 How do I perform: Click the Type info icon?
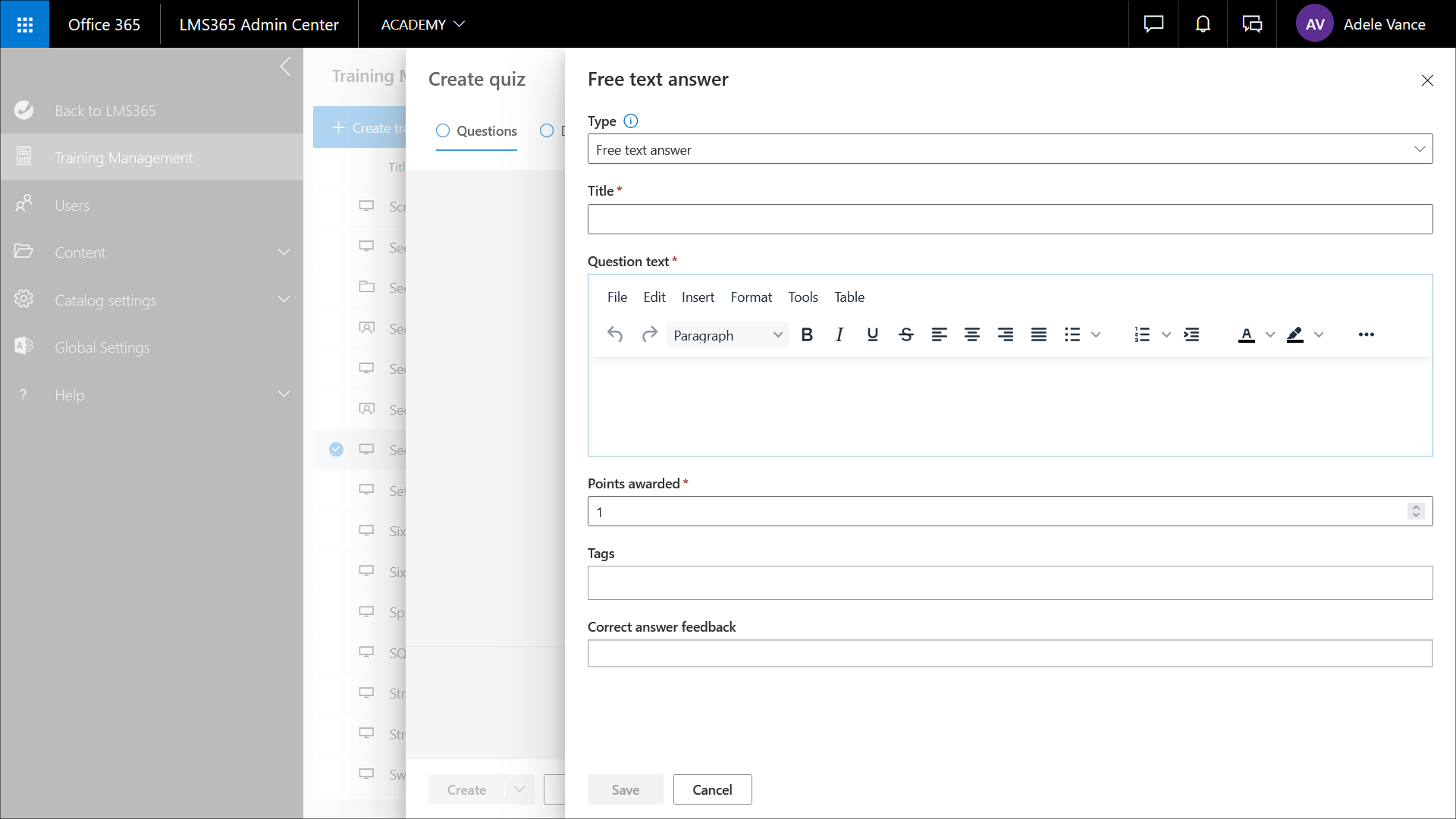pyautogui.click(x=630, y=121)
